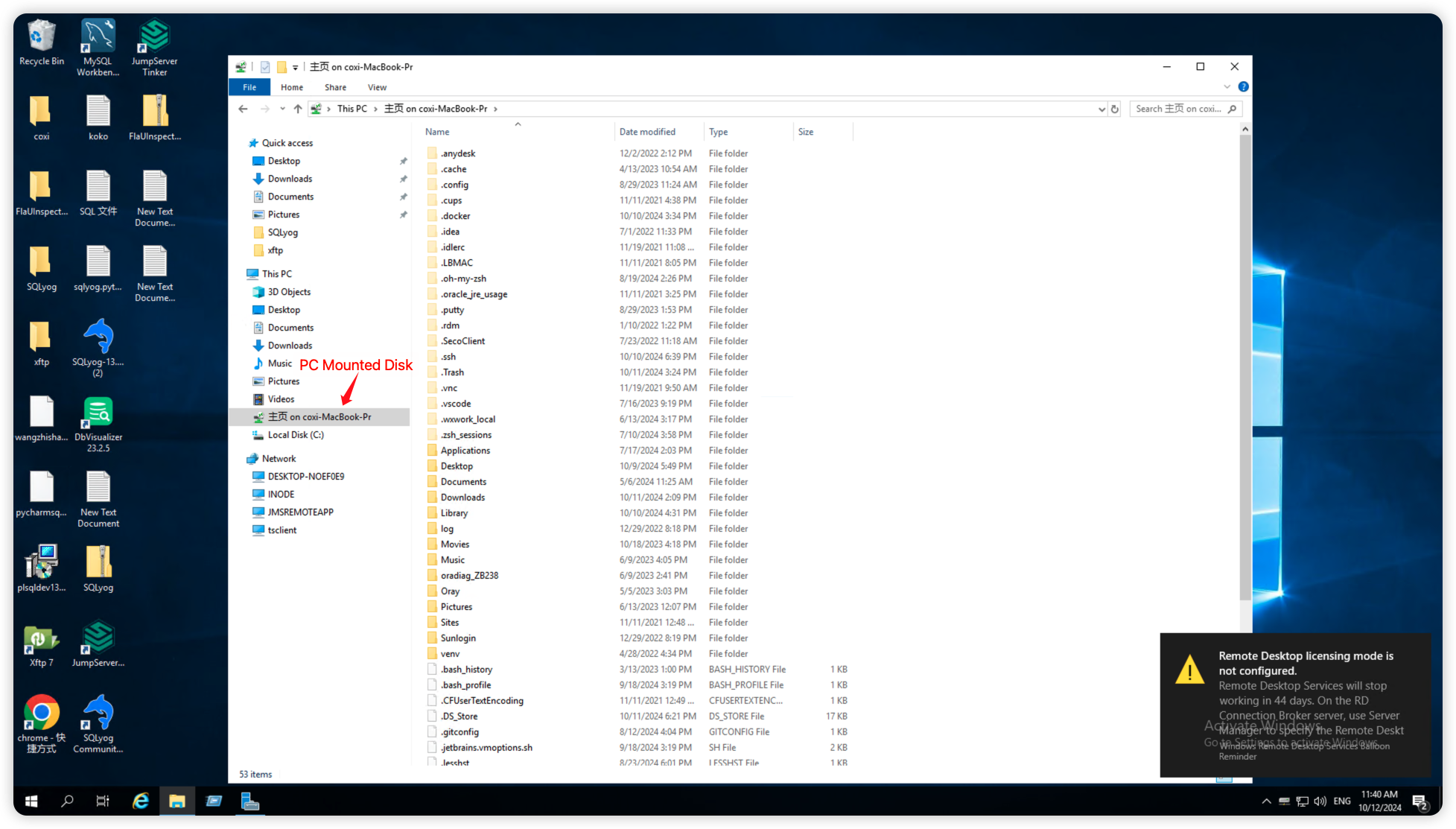Select SQLyog Community desktop shortcut

[98, 724]
